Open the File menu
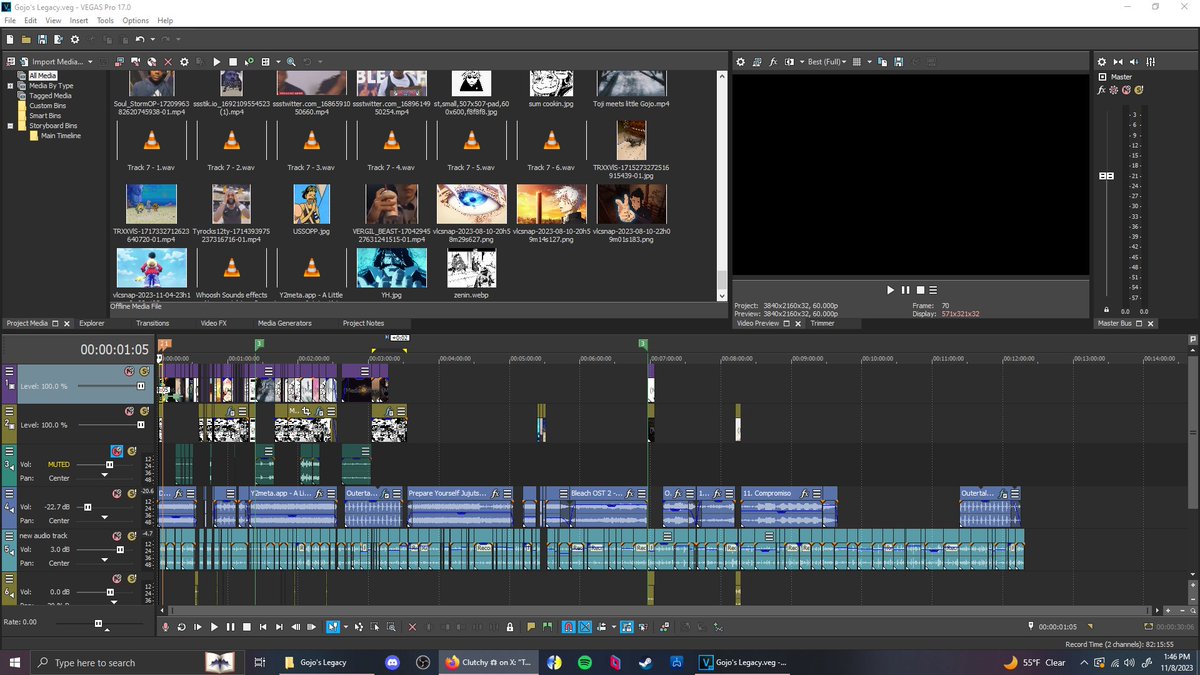1200x675 pixels. coord(10,20)
